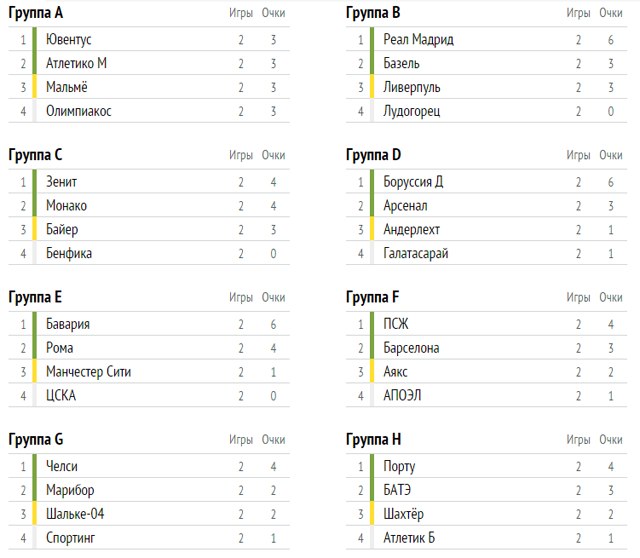
Task: Select Челси in Group G
Action: pos(62,467)
